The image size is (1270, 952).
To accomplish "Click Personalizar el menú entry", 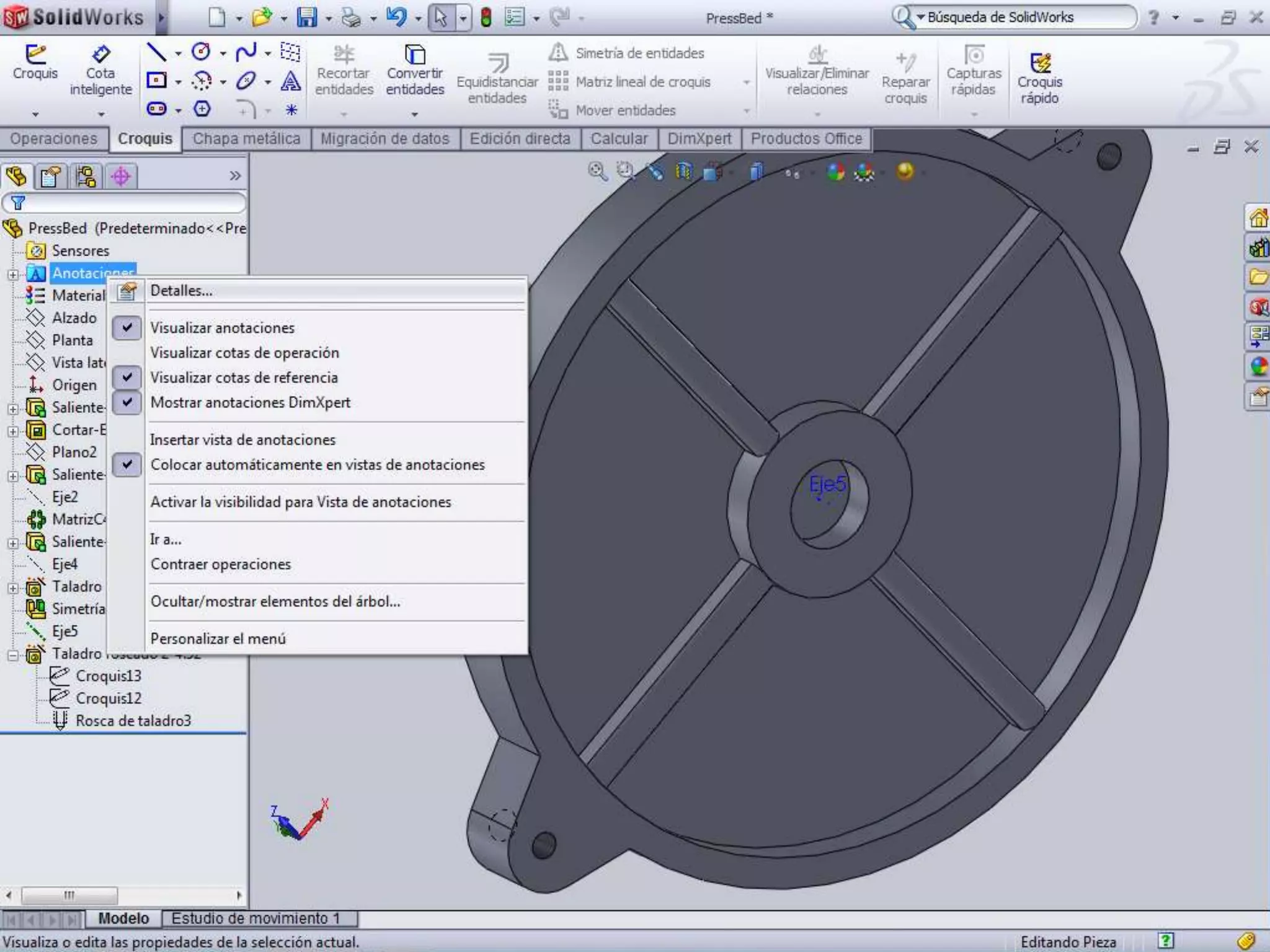I will coord(218,638).
